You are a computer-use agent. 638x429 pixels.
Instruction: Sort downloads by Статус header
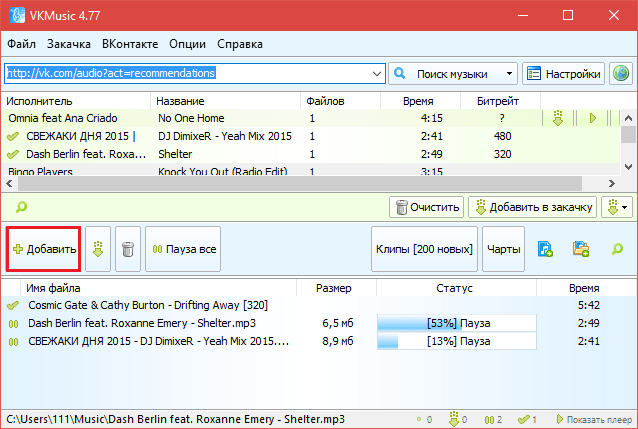click(456, 288)
